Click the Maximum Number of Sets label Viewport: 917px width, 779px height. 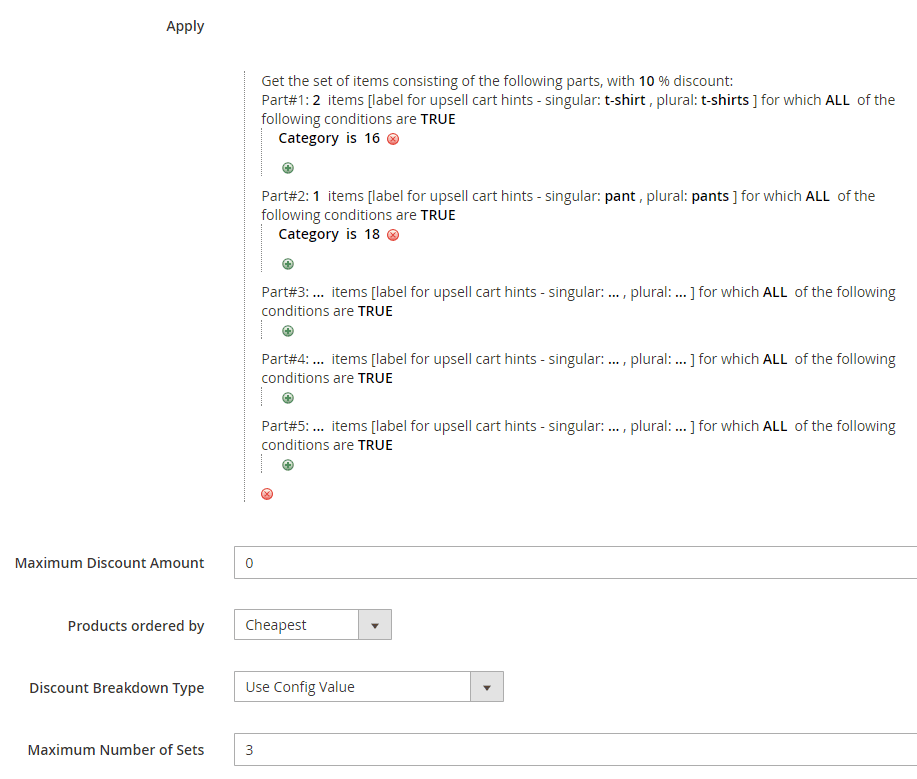click(116, 750)
